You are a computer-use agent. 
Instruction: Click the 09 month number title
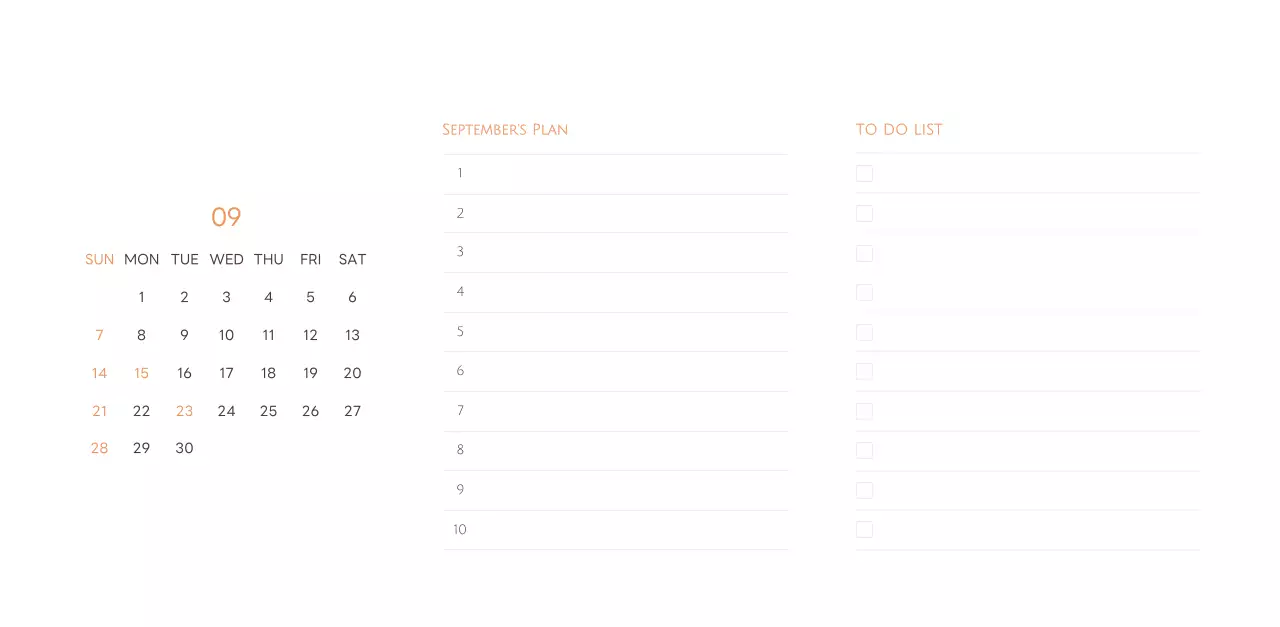pos(226,217)
